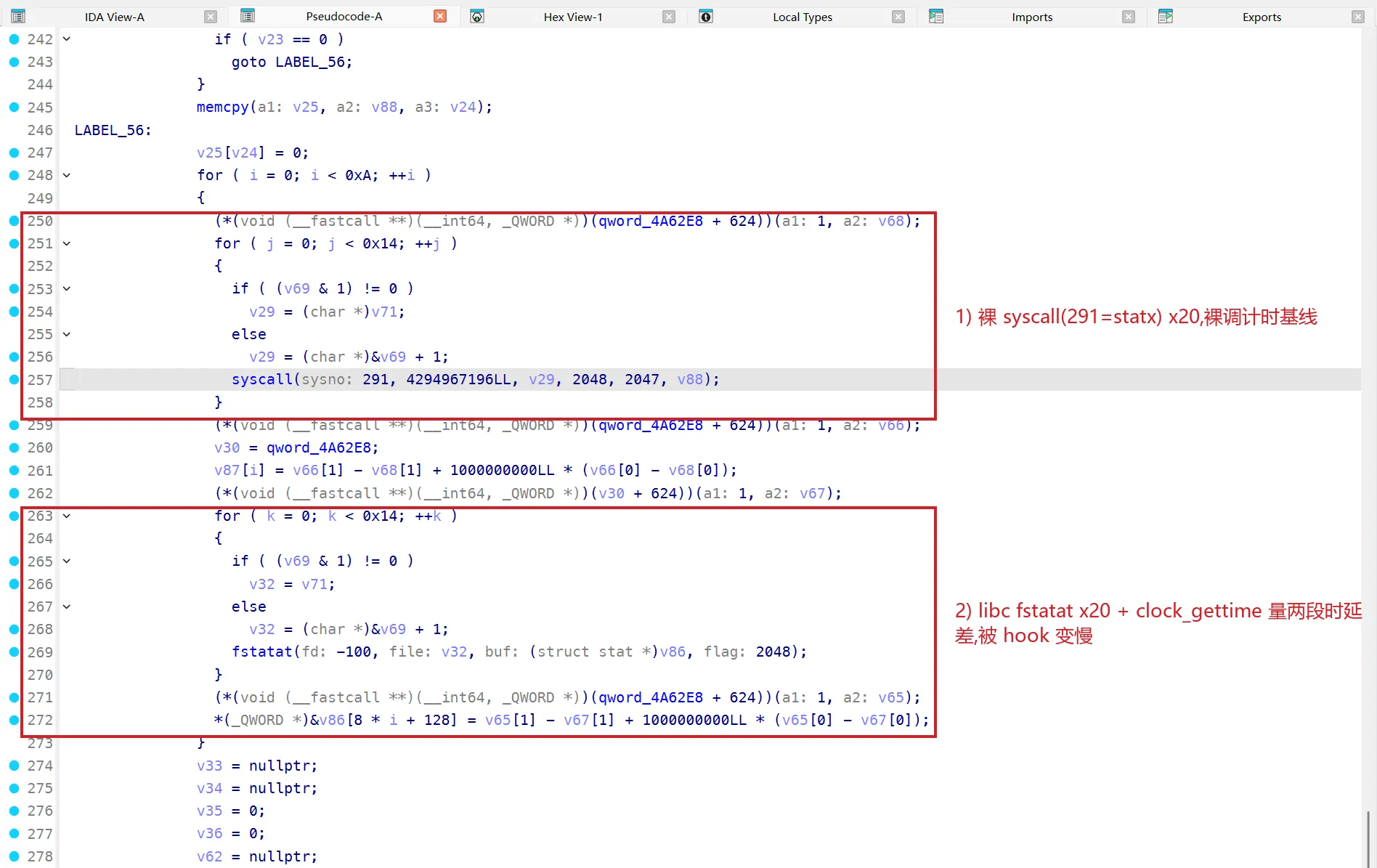Viewport: 1377px width, 868px height.
Task: Click the fstatat call on line 269
Action: click(x=262, y=652)
